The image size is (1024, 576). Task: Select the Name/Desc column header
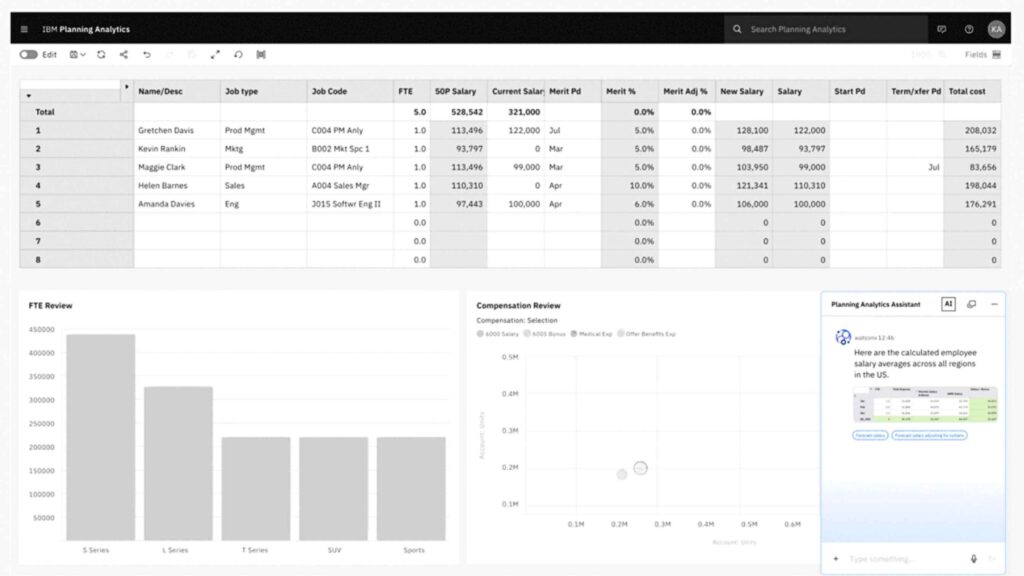pyautogui.click(x=177, y=91)
